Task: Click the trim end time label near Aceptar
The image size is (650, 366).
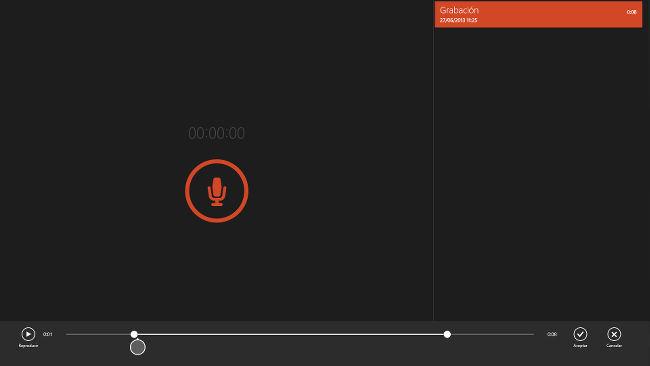Action: point(552,334)
